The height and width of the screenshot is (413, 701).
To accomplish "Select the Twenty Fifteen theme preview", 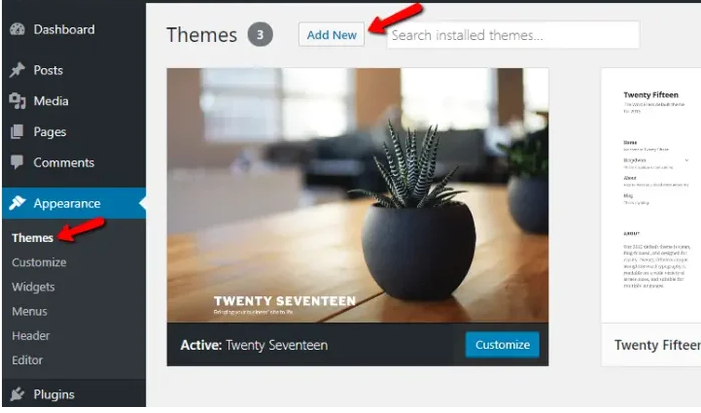I will click(x=651, y=195).
